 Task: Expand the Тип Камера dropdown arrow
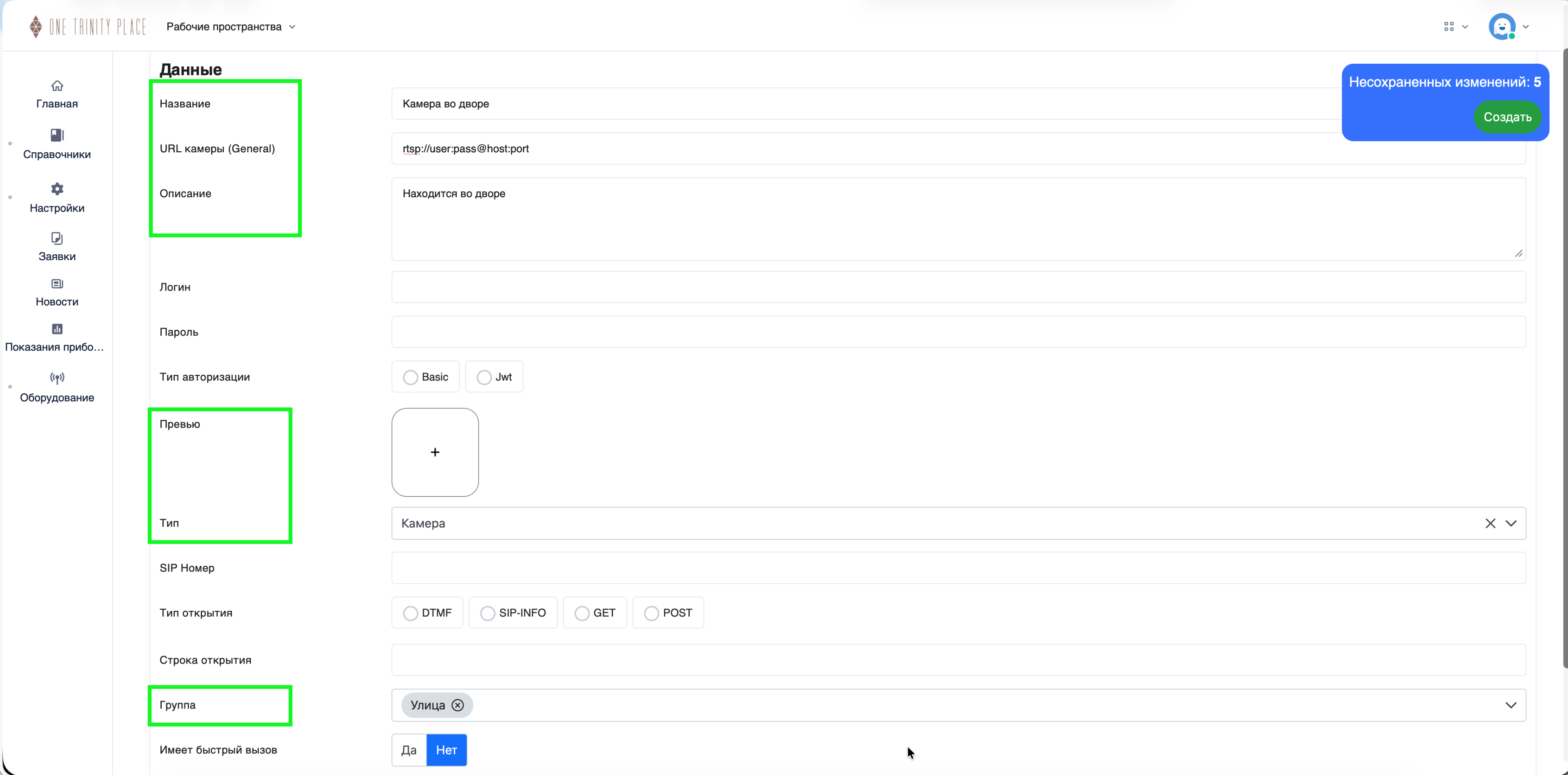(1511, 523)
